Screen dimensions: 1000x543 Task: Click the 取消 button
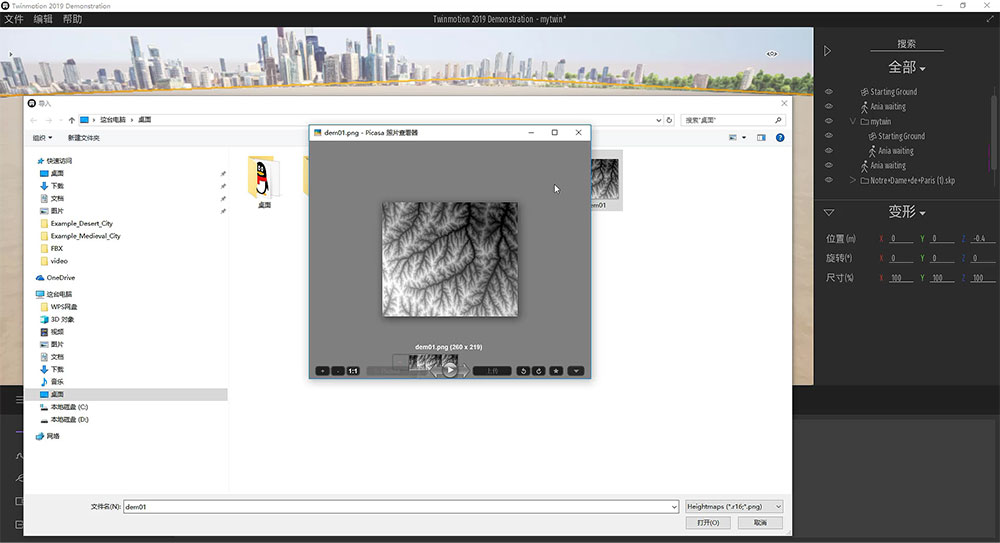click(761, 523)
